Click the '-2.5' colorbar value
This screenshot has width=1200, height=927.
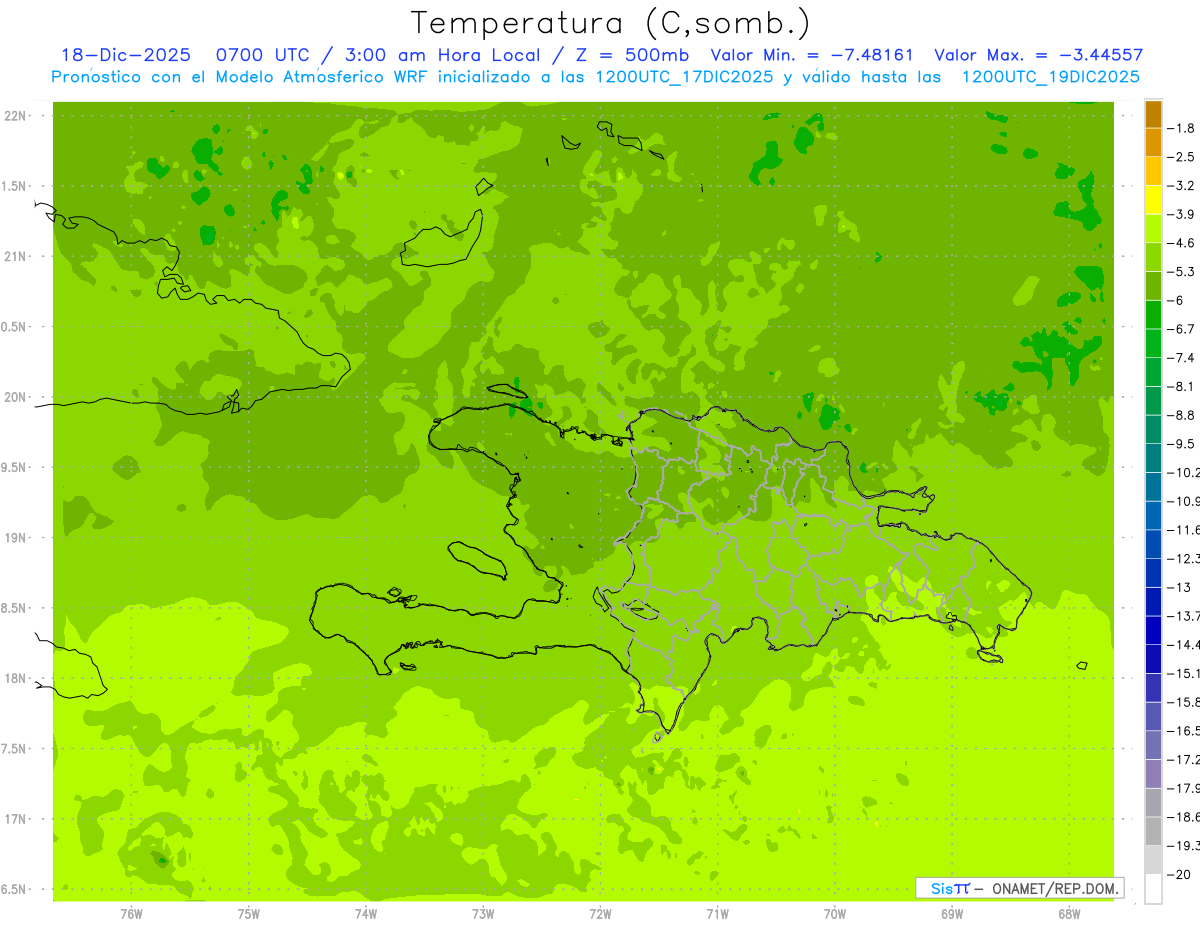1182,157
